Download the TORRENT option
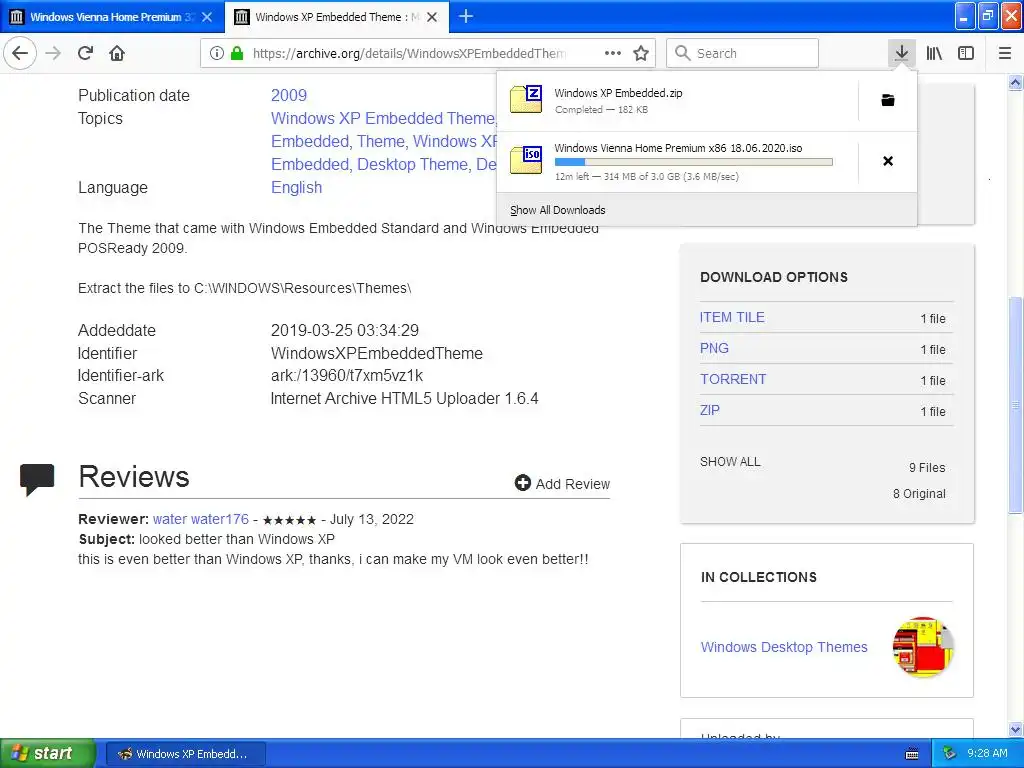Image resolution: width=1024 pixels, height=768 pixels. pyautogui.click(x=733, y=379)
